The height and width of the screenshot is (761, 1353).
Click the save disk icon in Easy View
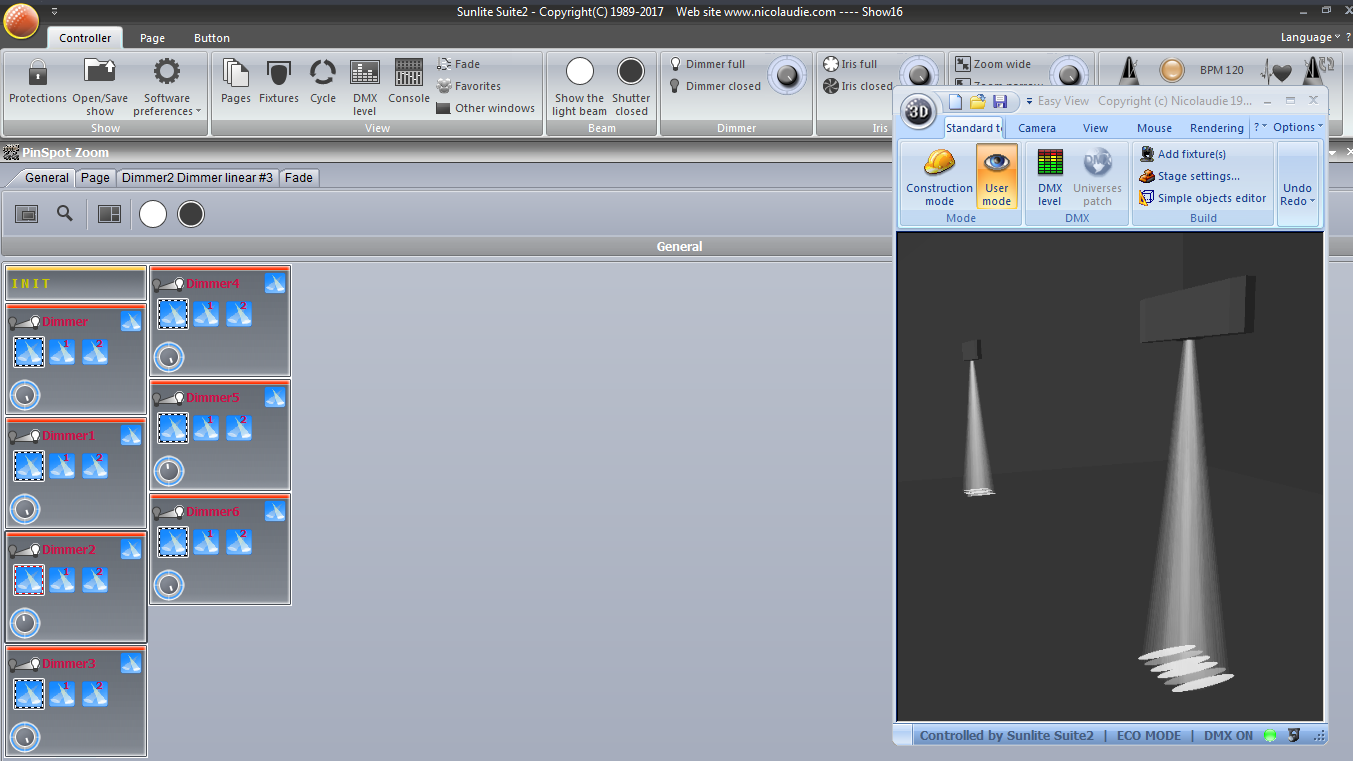(x=1000, y=101)
